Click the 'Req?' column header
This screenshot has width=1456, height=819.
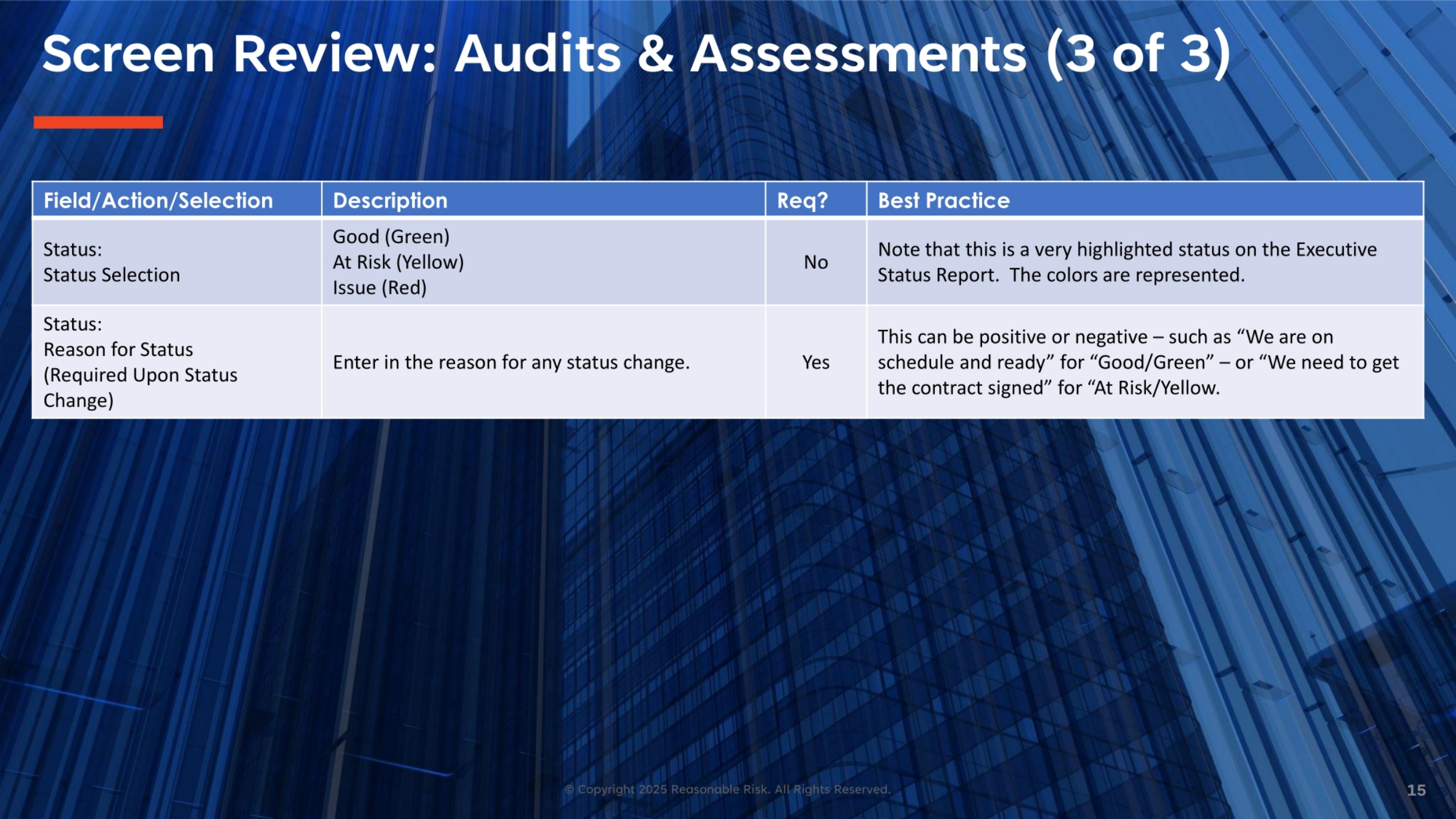pos(815,200)
